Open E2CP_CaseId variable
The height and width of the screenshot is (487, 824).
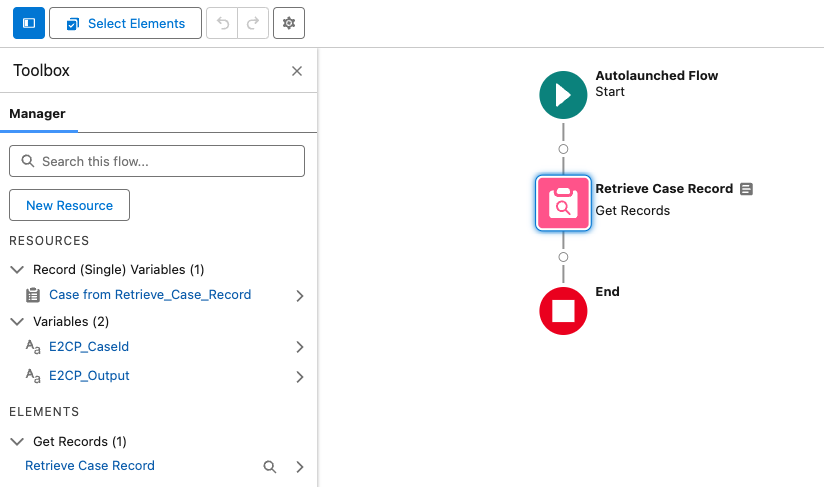click(89, 347)
